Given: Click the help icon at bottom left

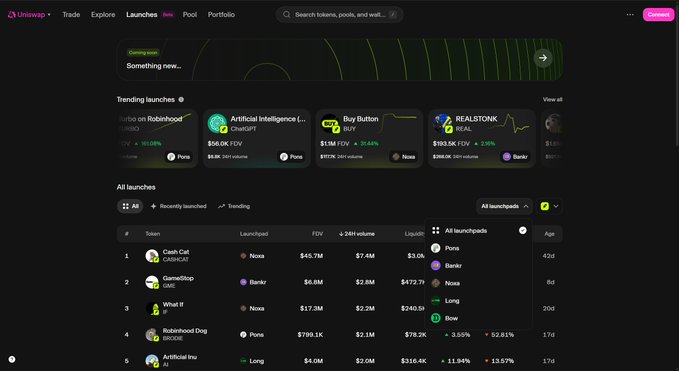Looking at the screenshot, I should [12, 359].
